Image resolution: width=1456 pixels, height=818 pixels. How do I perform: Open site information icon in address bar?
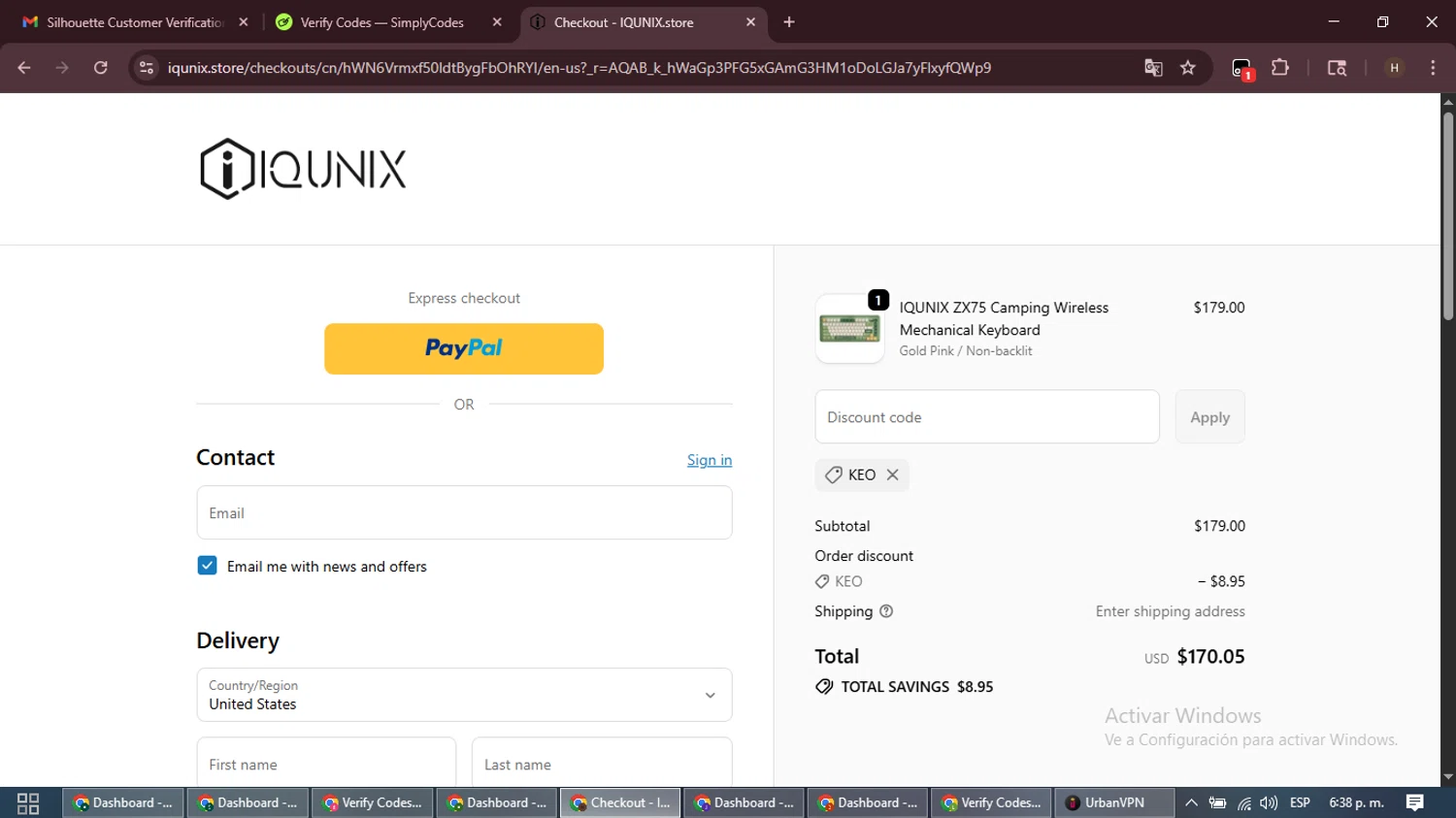click(147, 68)
